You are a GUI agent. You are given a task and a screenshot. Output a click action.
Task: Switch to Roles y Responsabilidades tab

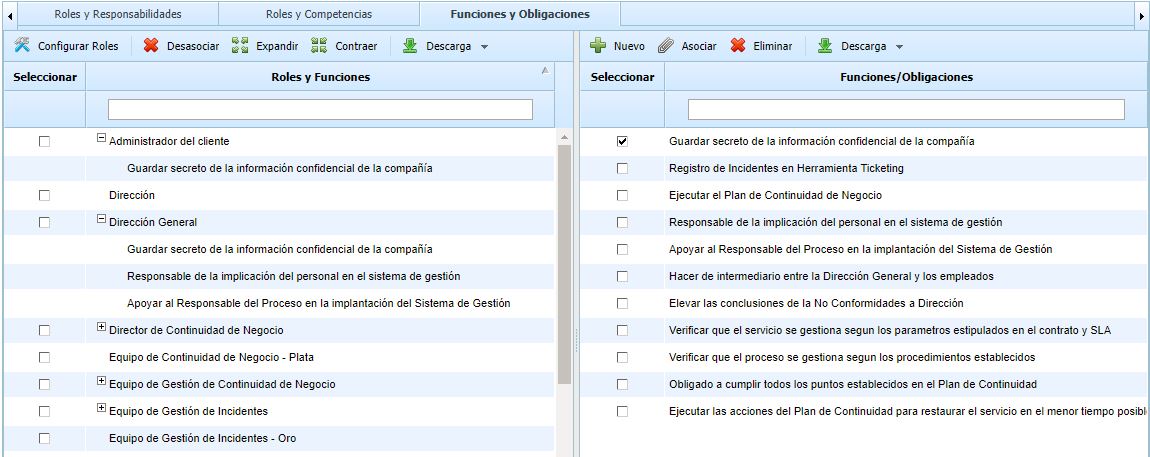(117, 15)
